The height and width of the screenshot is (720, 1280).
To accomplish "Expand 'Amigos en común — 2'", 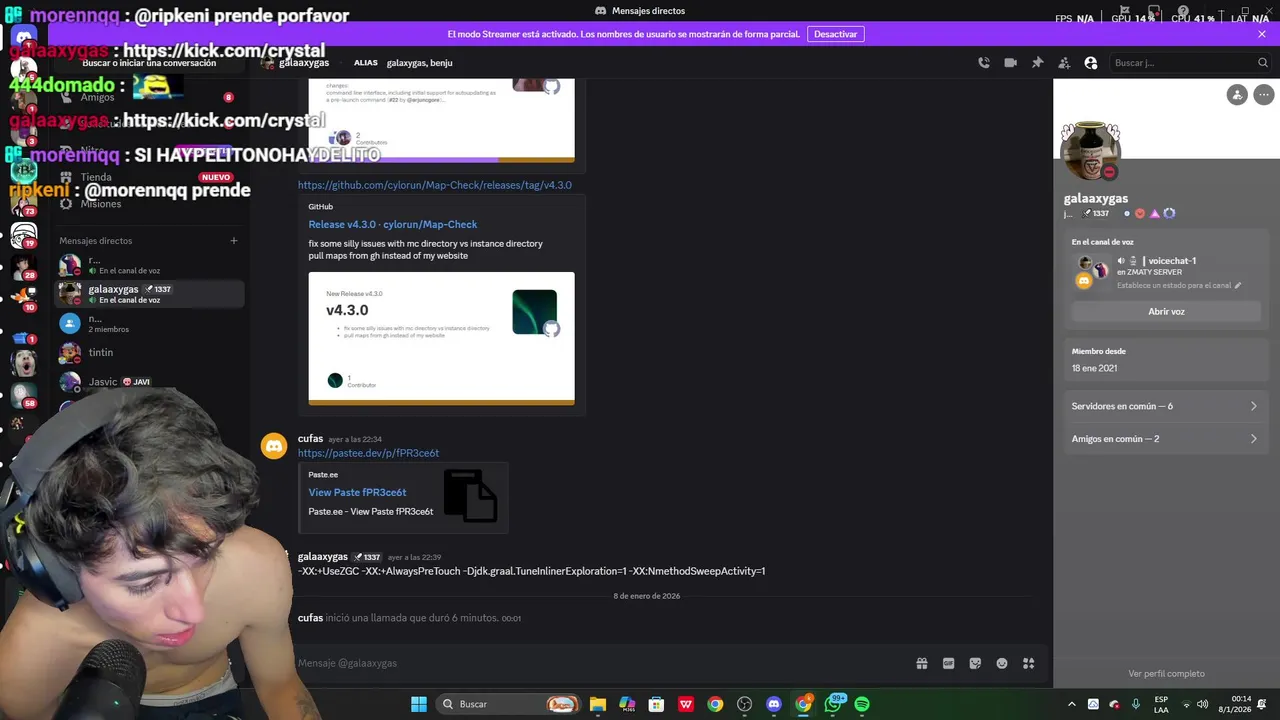I will [1166, 439].
